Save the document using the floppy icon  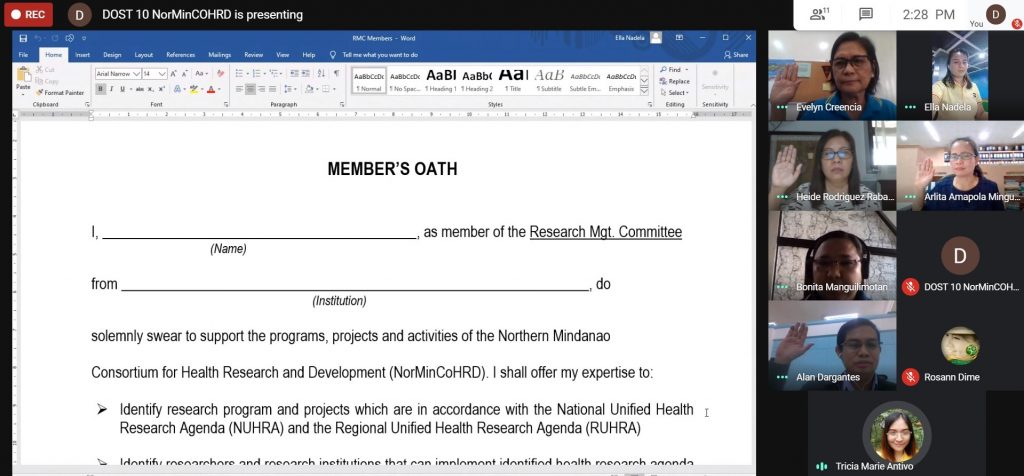(x=24, y=39)
